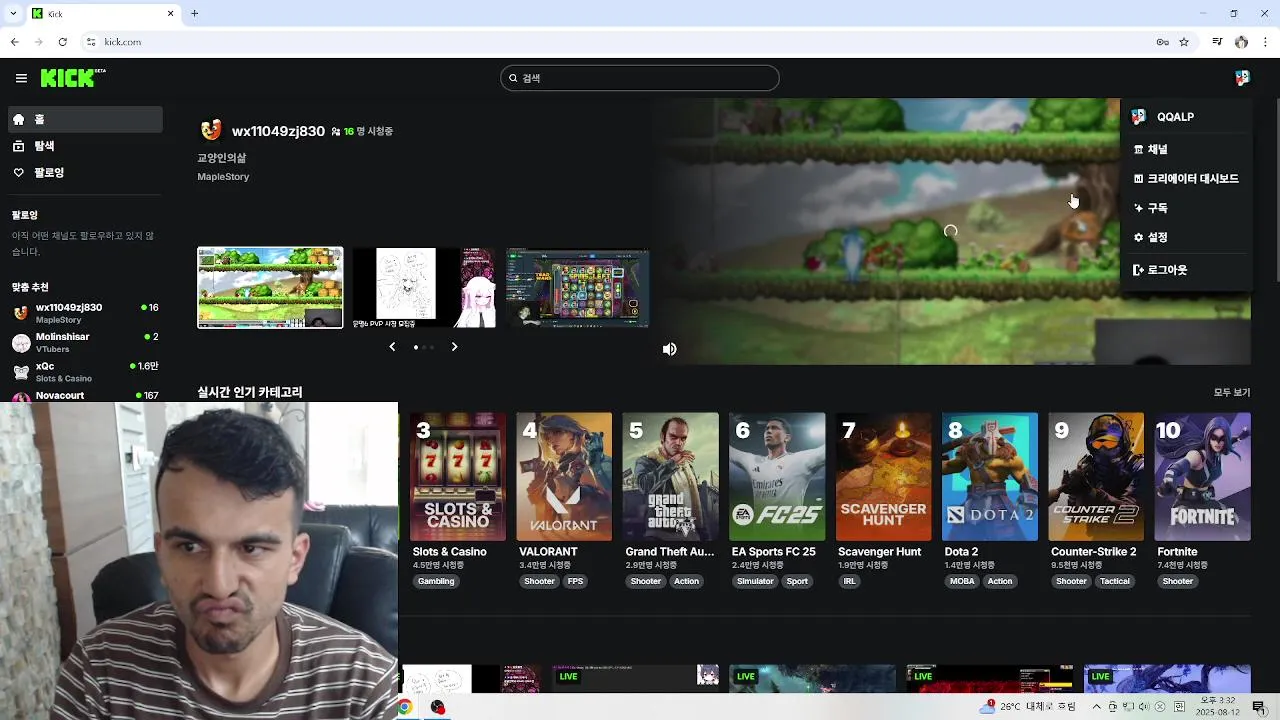Open featured channel name wx11049zj830
The image size is (1280, 720).
pyautogui.click(x=278, y=131)
